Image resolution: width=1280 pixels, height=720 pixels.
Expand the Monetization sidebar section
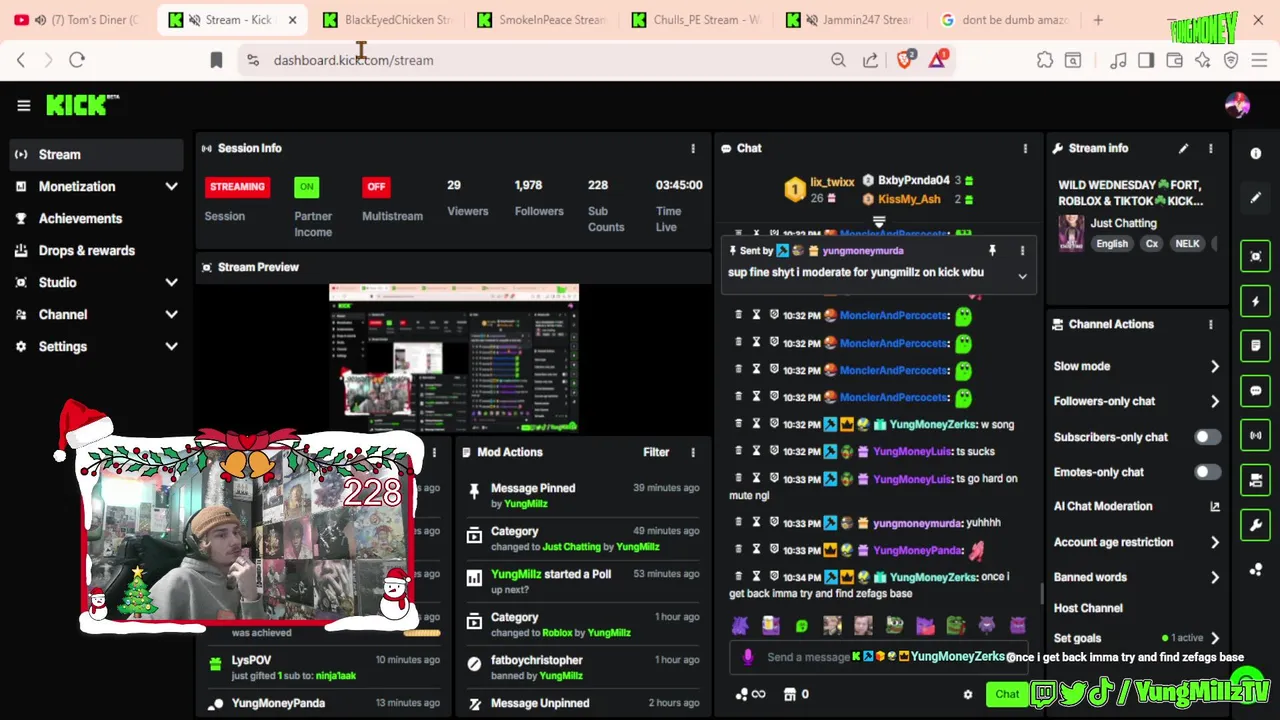[x=171, y=186]
